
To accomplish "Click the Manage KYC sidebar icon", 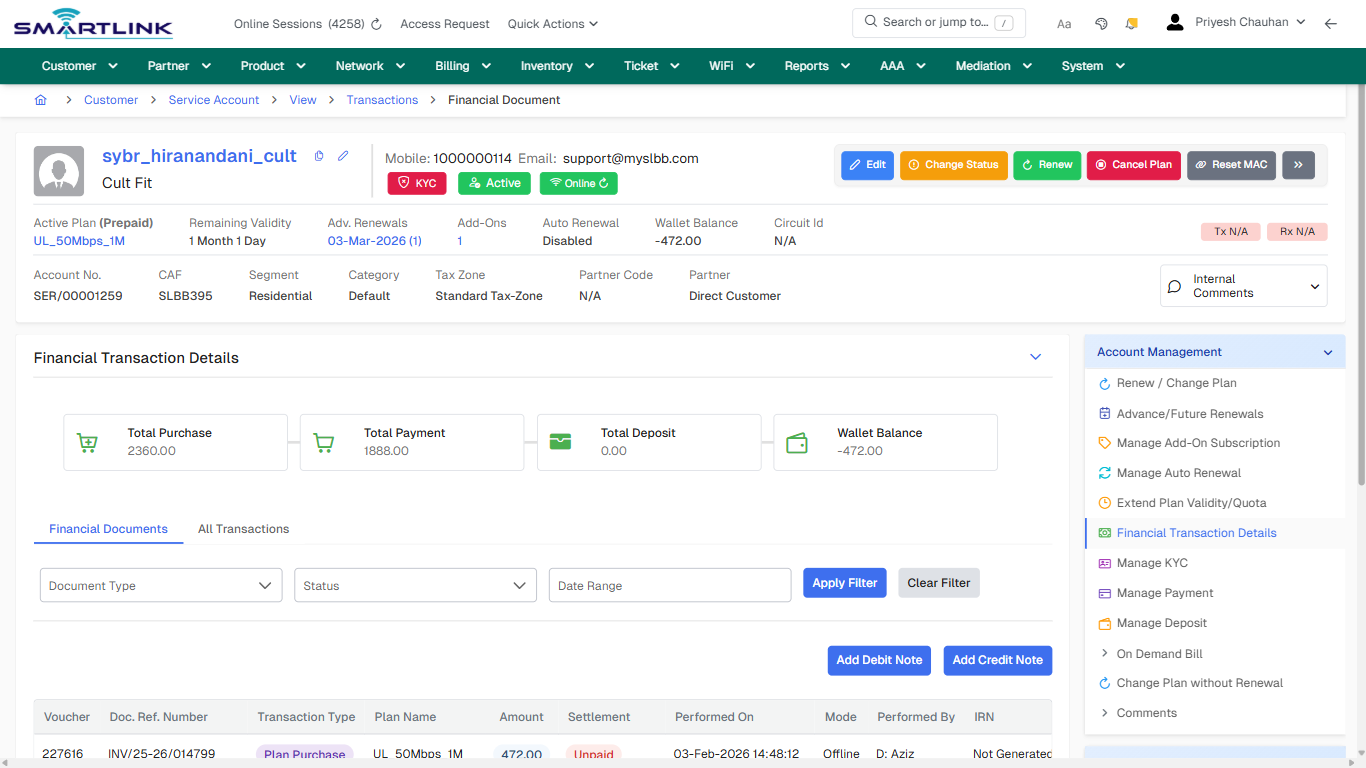I will point(1104,563).
